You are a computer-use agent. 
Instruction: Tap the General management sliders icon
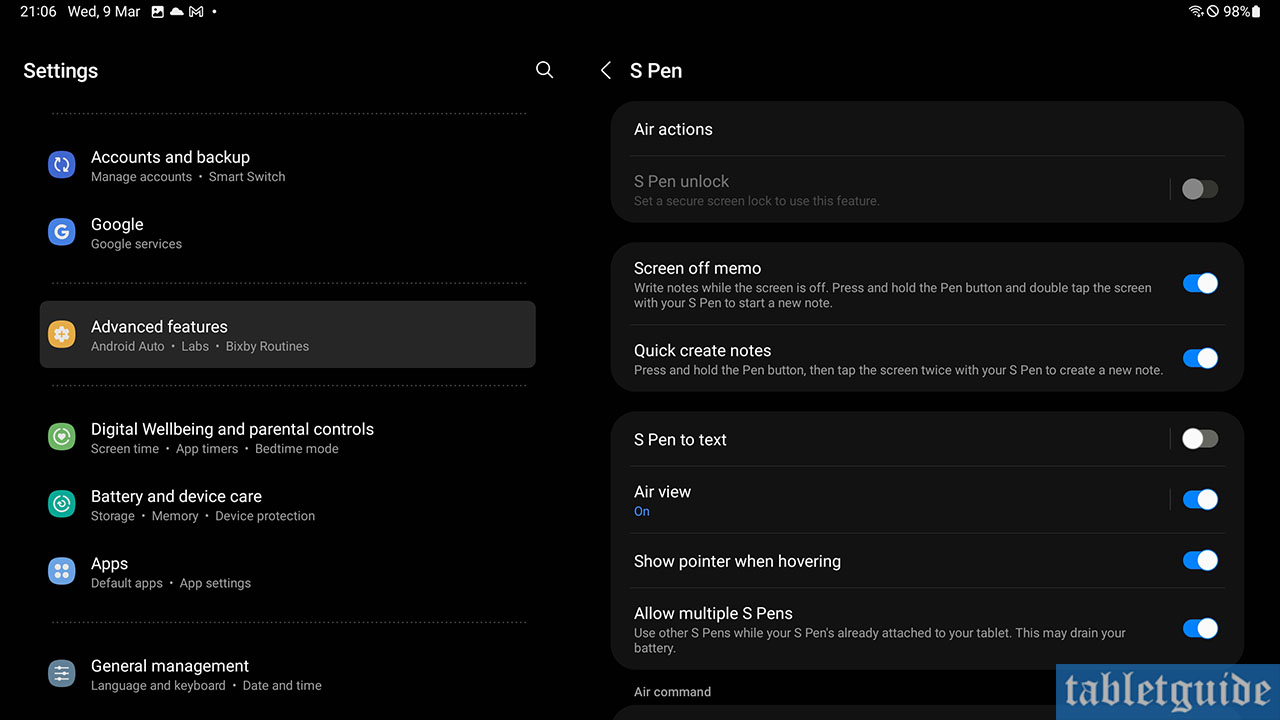tap(62, 674)
